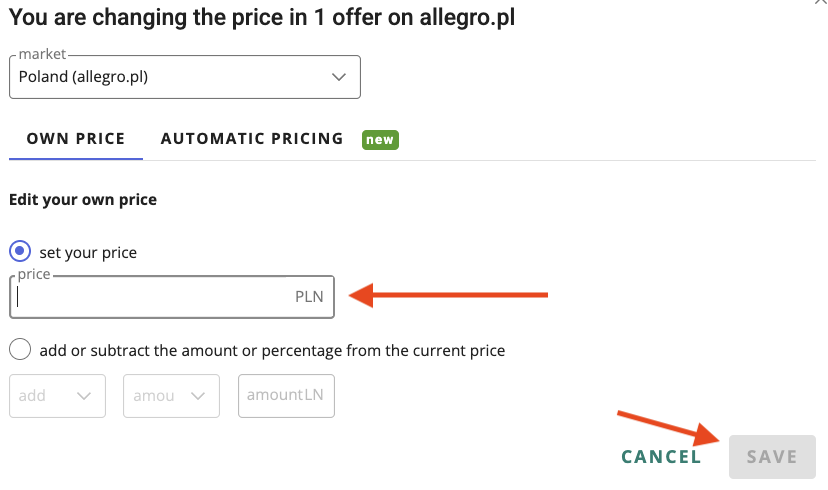Select the "set your price" radio button

(x=20, y=252)
